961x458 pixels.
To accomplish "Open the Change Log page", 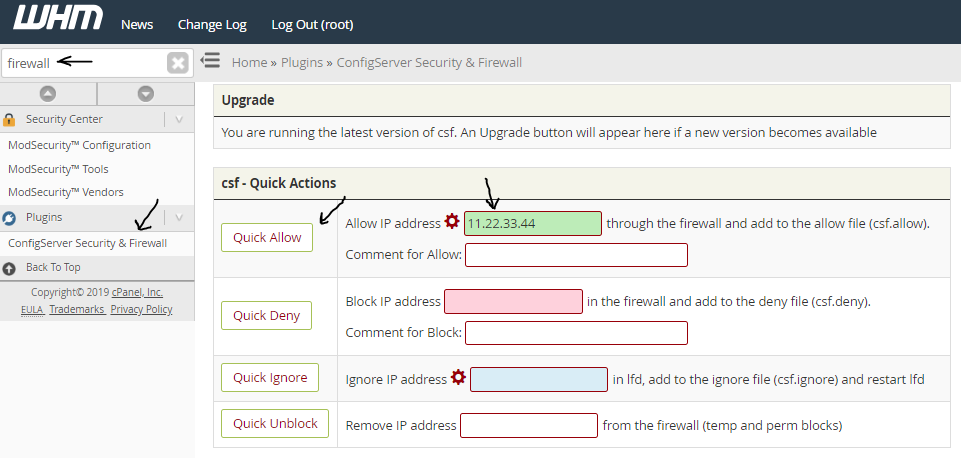I will pos(212,25).
